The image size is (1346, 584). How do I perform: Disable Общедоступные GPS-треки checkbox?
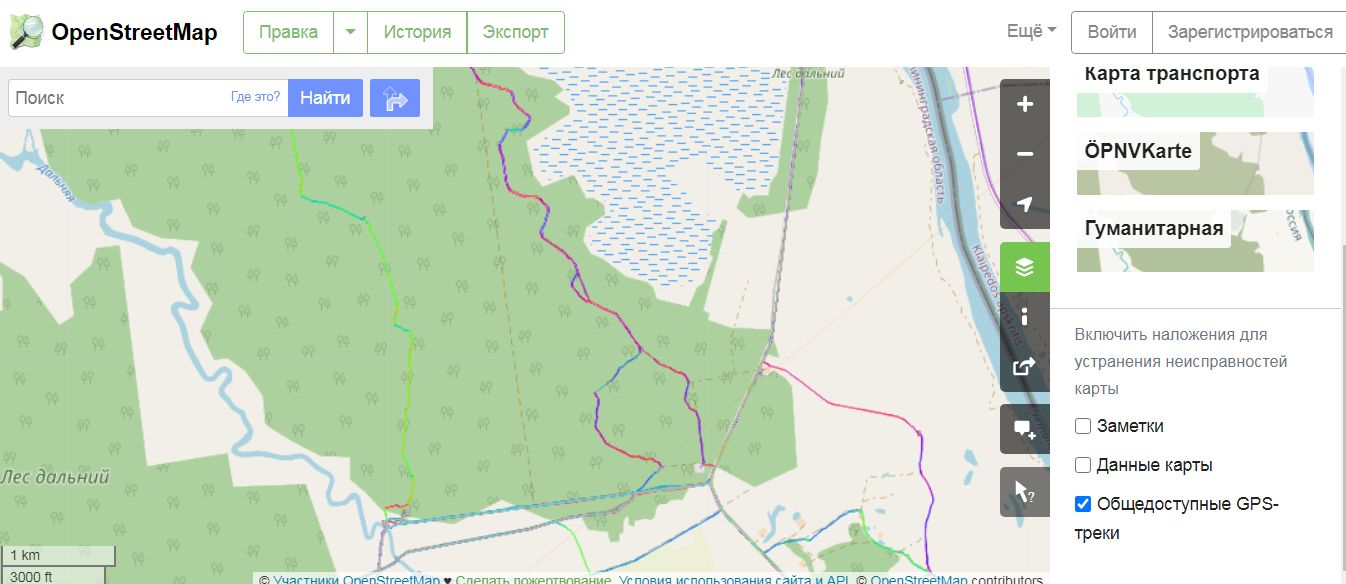(1083, 504)
